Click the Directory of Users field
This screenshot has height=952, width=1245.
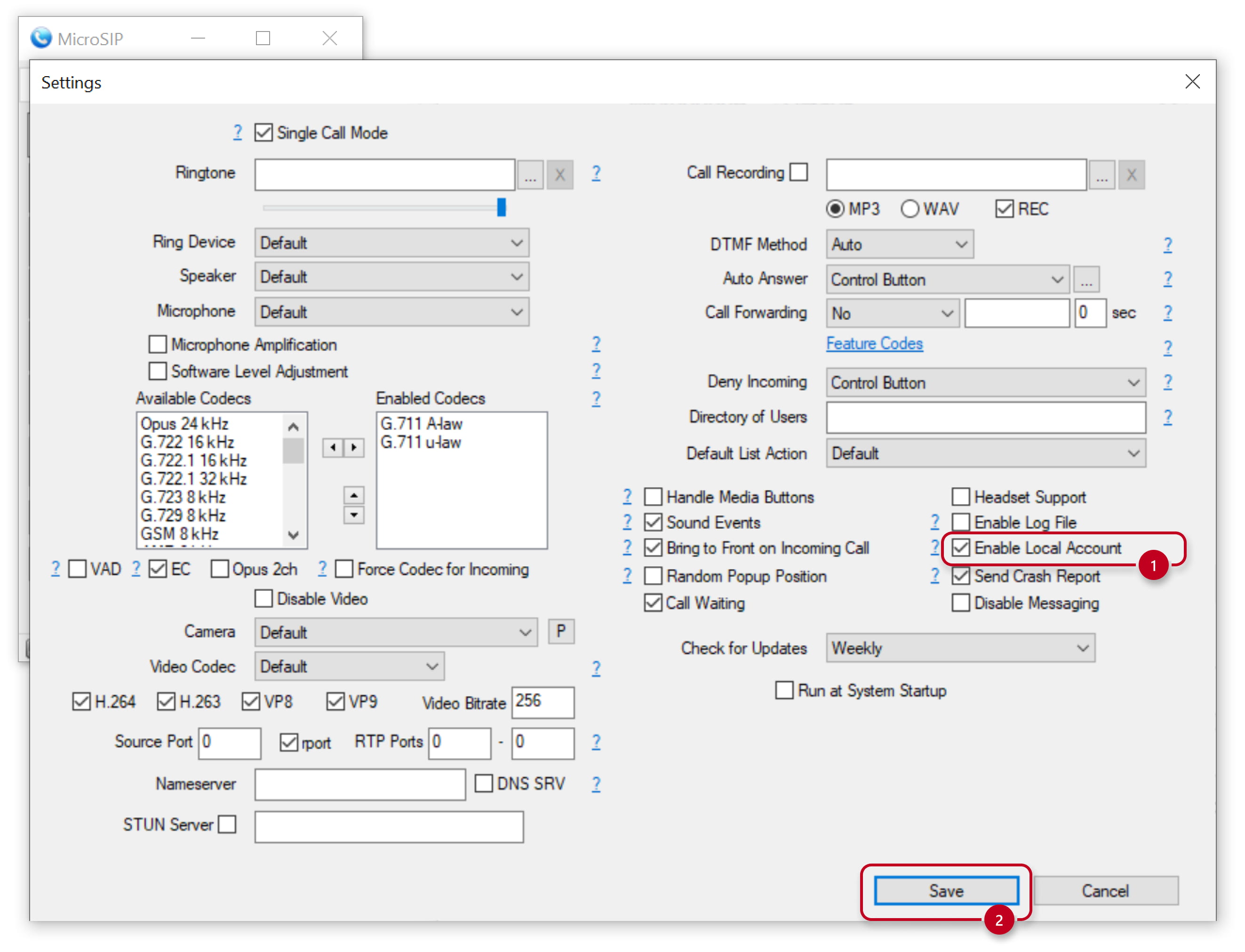986,418
